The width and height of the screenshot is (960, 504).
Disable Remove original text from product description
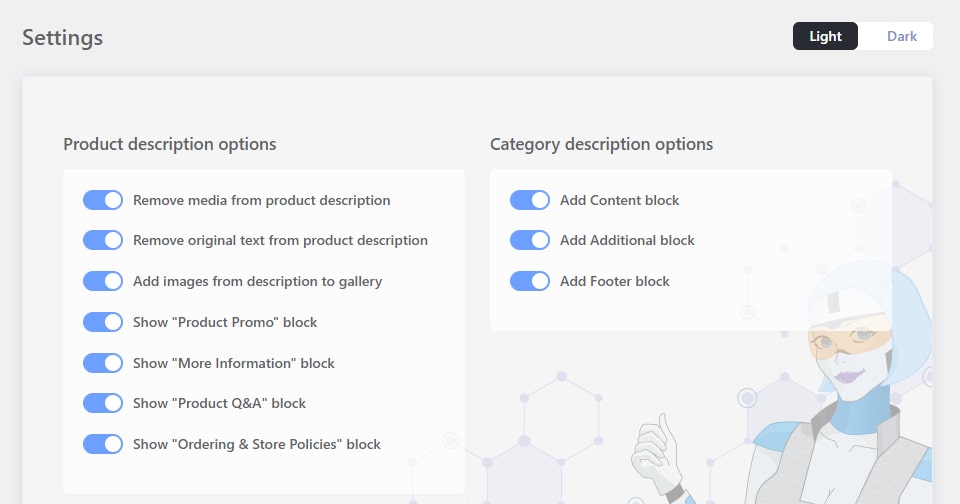tap(103, 240)
